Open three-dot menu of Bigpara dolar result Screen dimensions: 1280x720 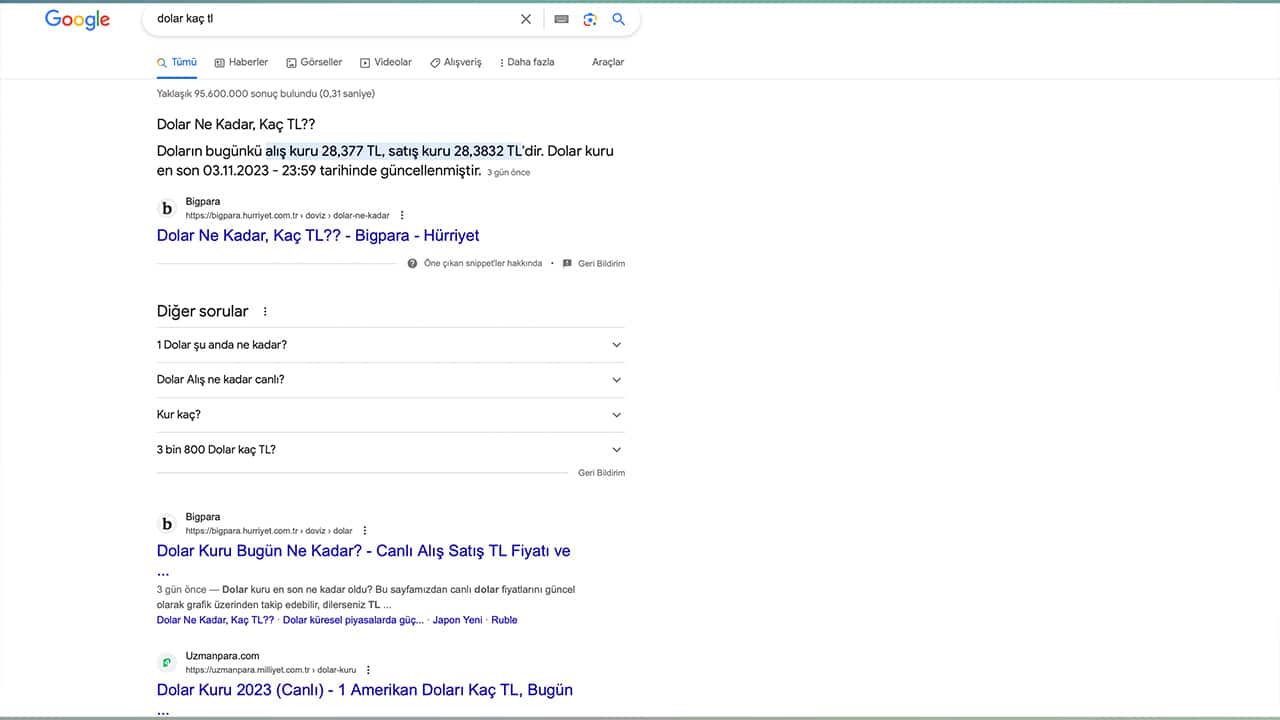coord(365,531)
